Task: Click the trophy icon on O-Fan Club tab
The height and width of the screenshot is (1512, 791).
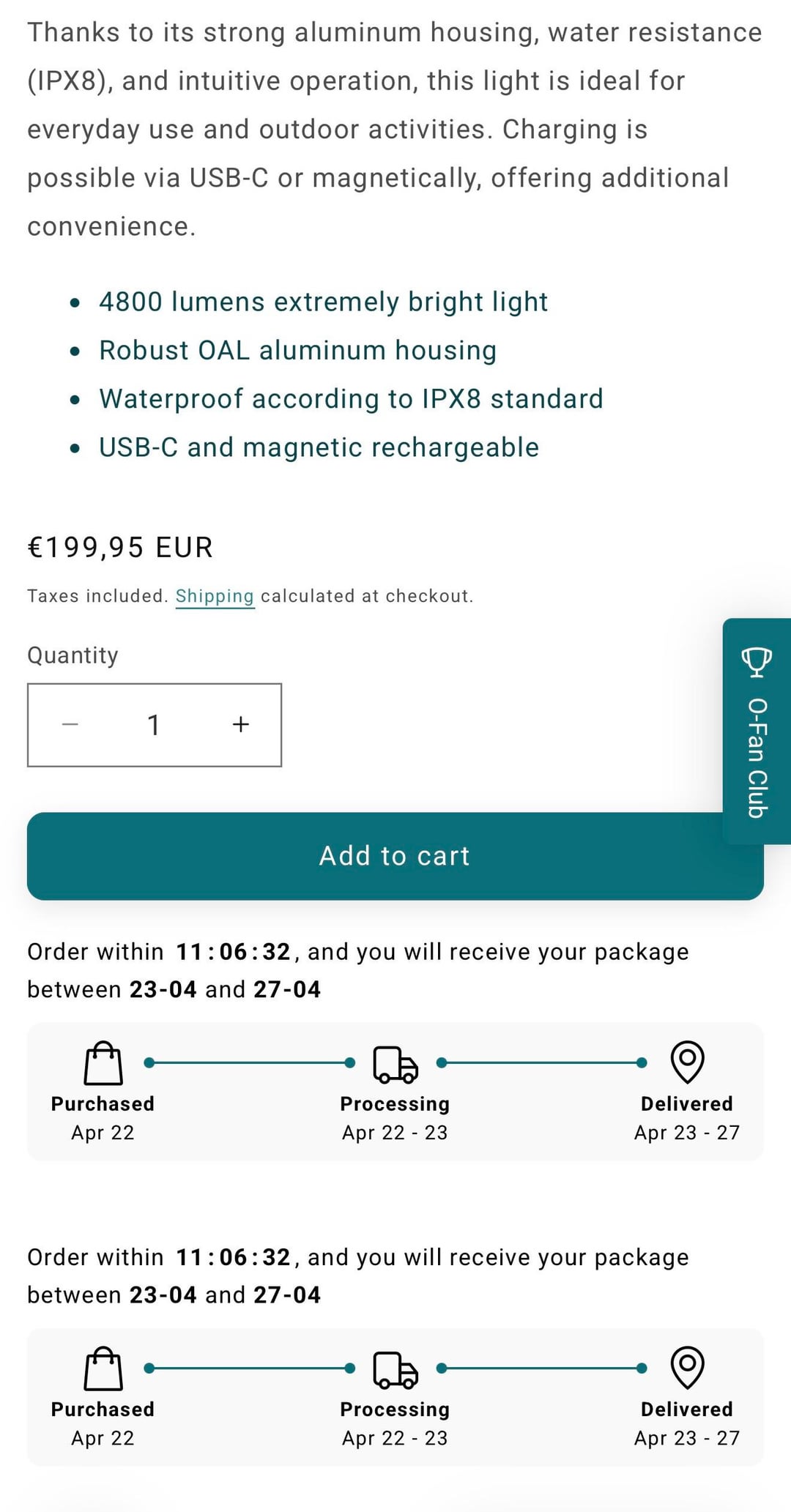Action: [757, 661]
